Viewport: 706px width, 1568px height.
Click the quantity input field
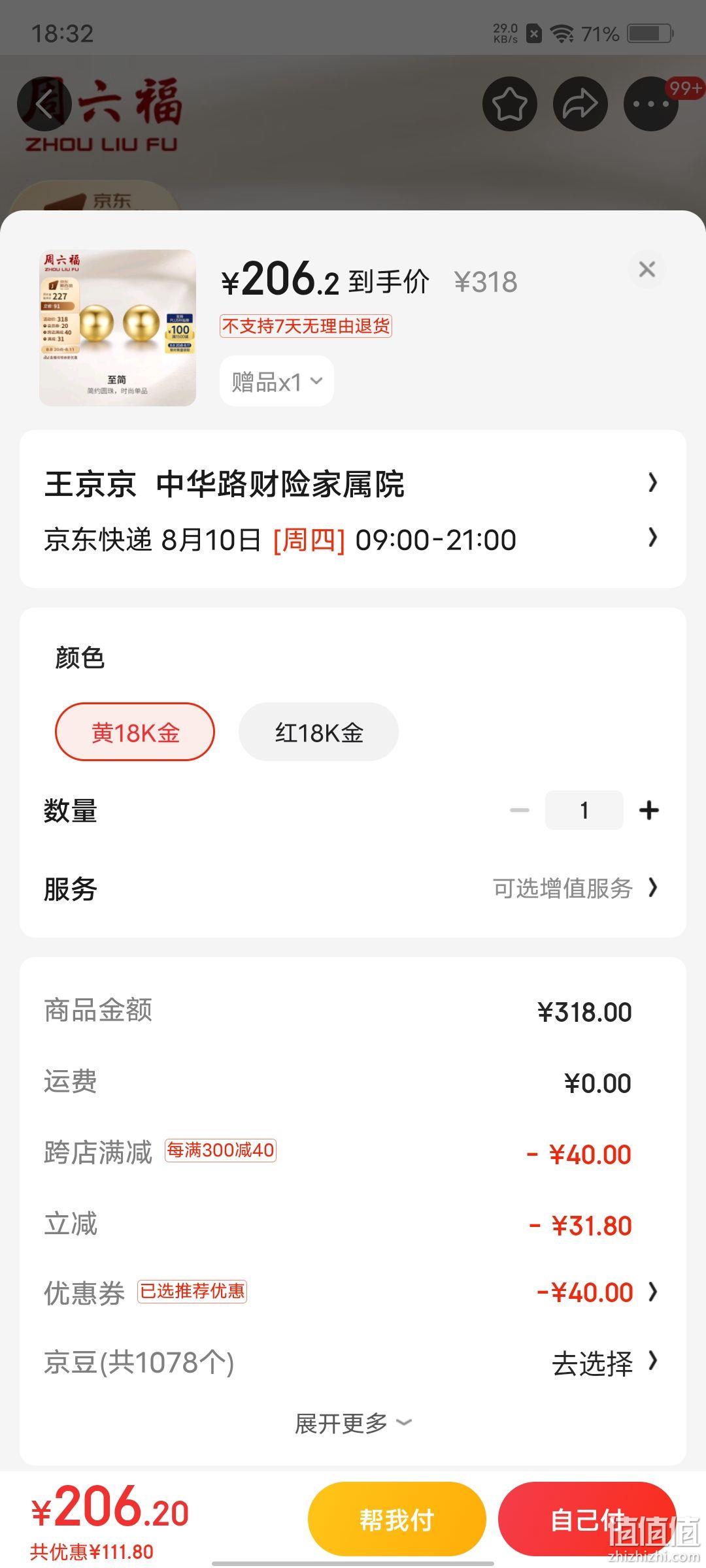click(584, 810)
